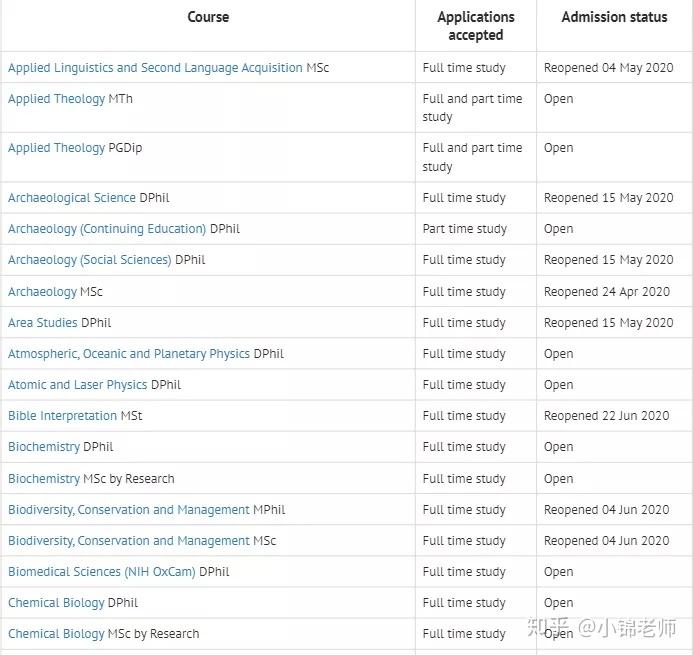Open Biodiversity, Conservation and Management MSc link
The height and width of the screenshot is (655, 693).
(x=129, y=541)
